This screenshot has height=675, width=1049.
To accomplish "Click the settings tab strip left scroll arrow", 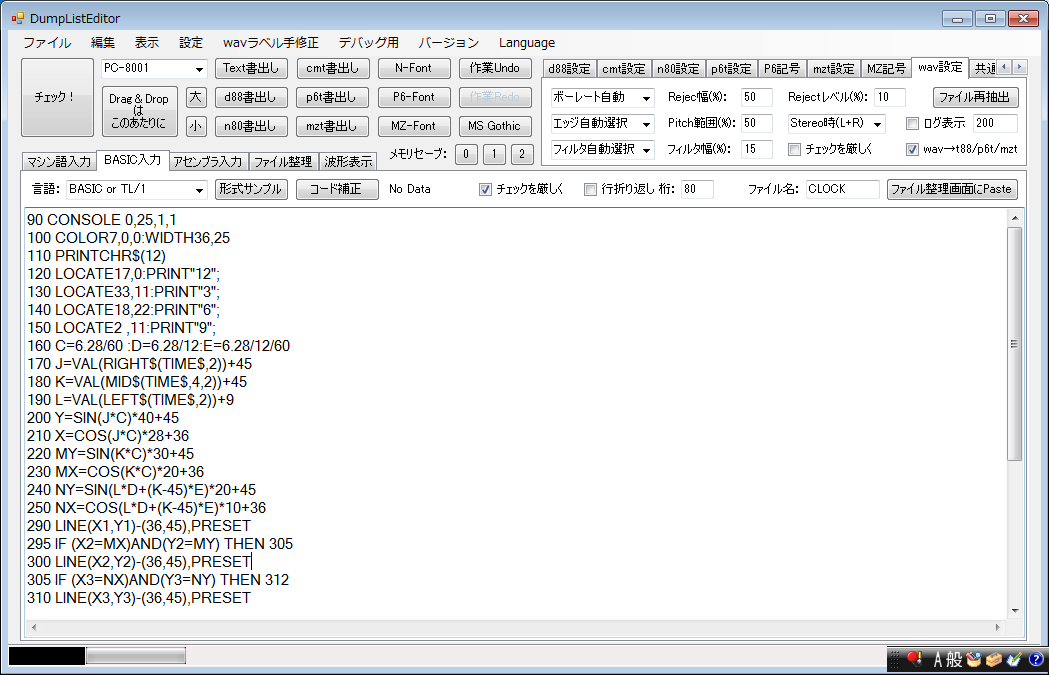I will 1004,67.
